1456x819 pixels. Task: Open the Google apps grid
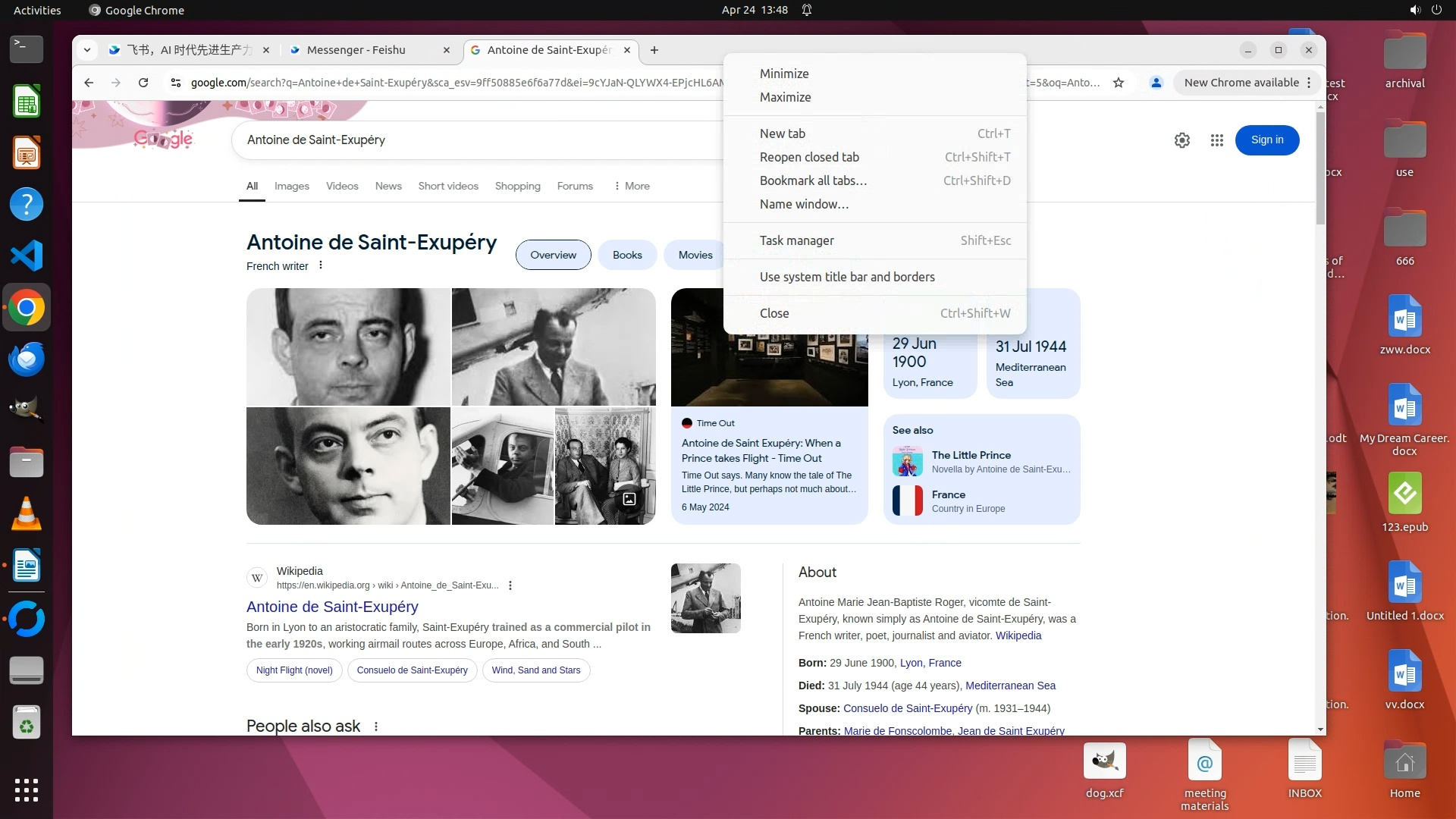[x=1217, y=140]
